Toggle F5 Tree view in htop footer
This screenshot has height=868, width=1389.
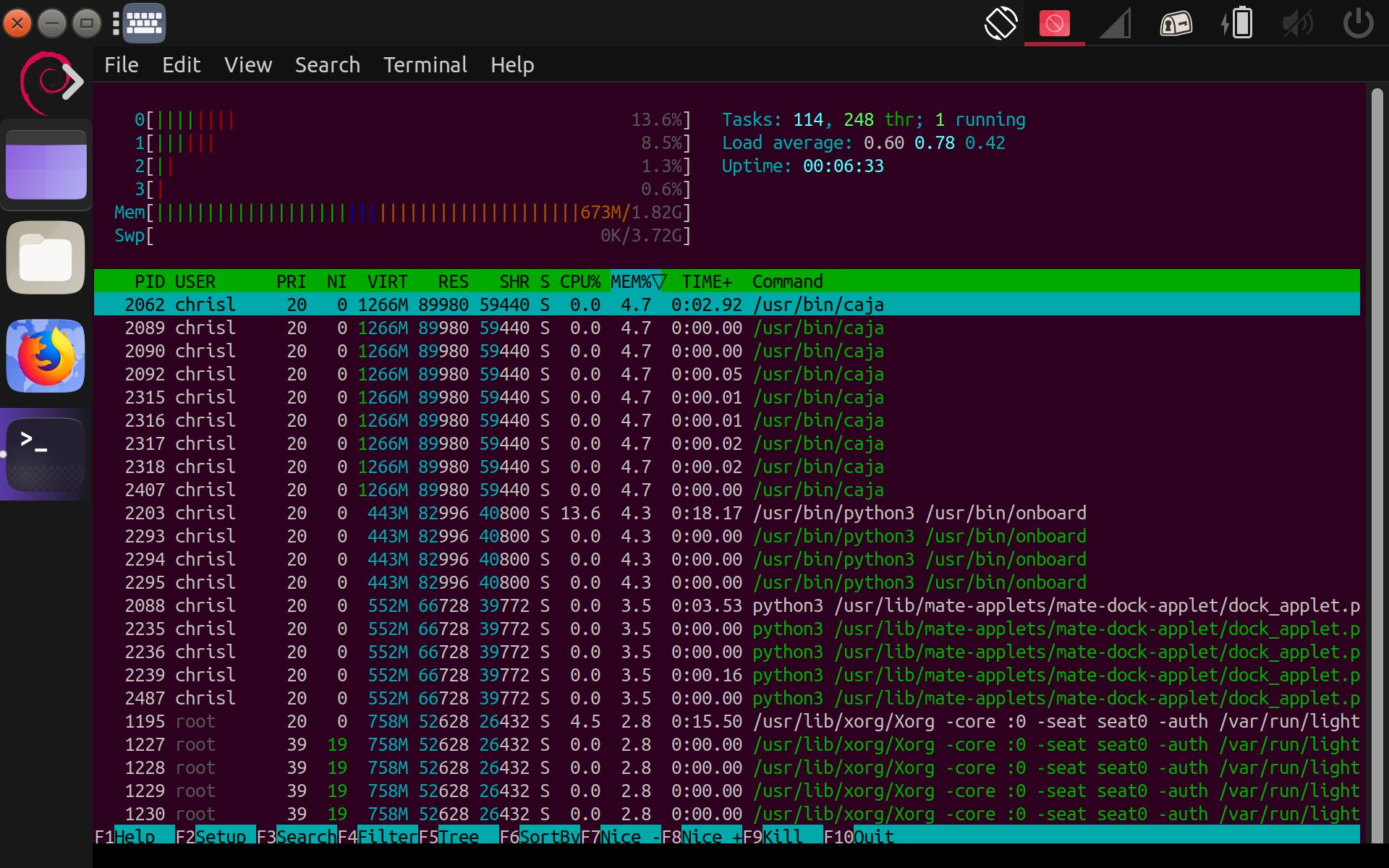pyautogui.click(x=459, y=836)
